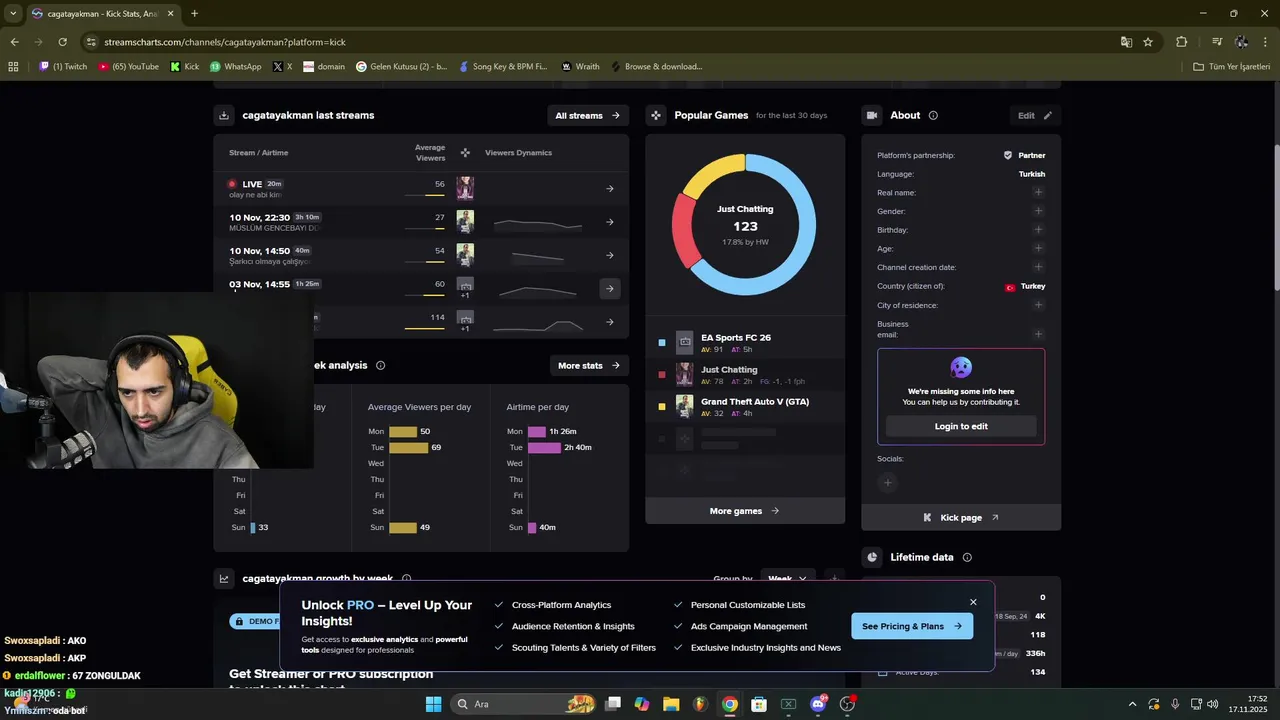Open new browser tab

(x=194, y=13)
